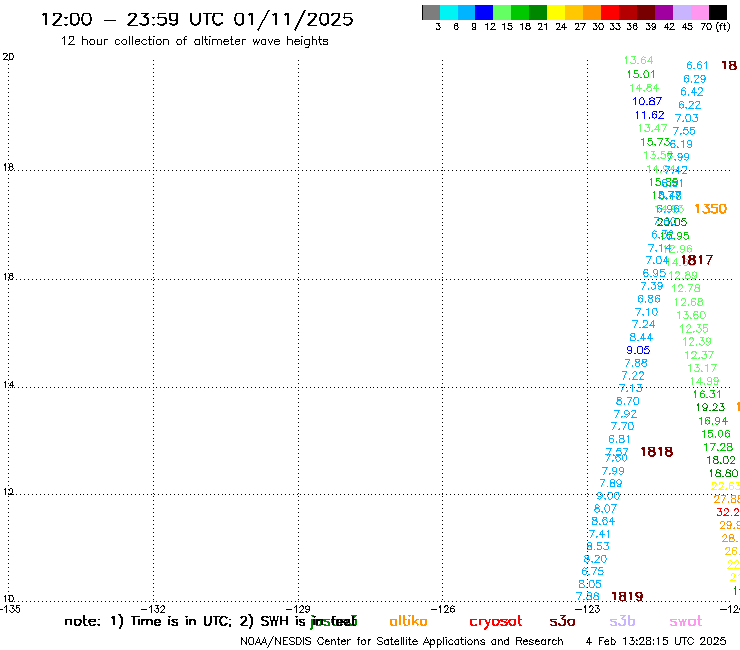This screenshot has width=740, height=650.
Task: Click the latitude axis label '12'
Action: tap(8, 492)
